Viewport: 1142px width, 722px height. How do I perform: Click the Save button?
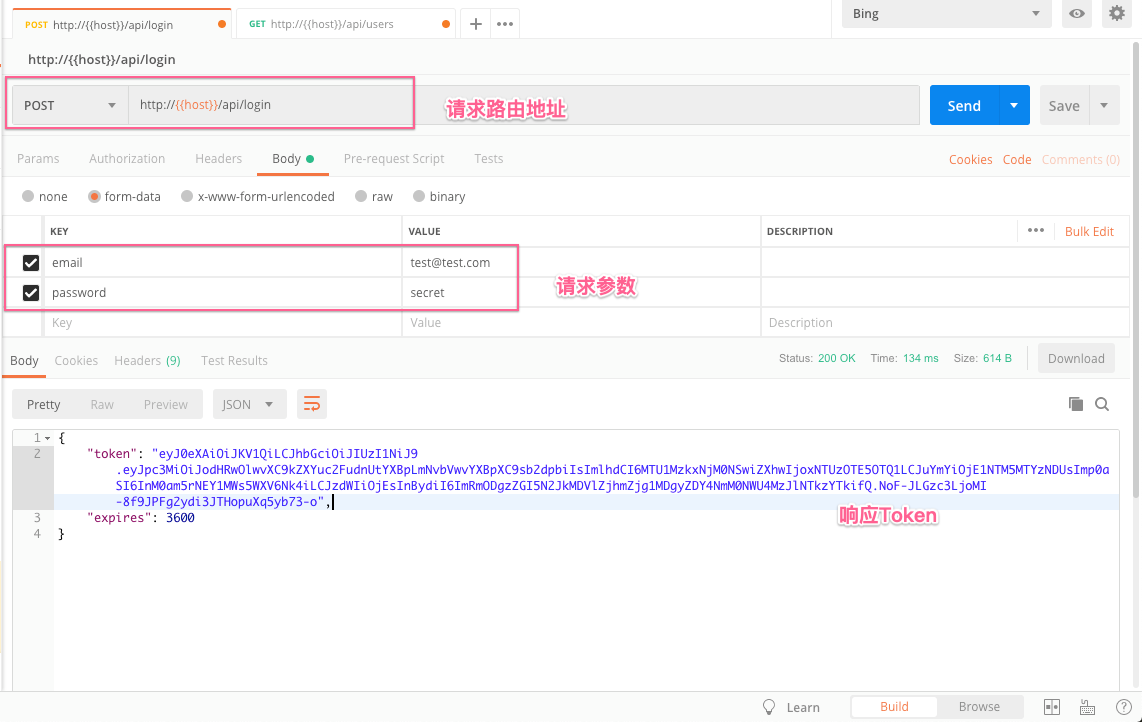1064,105
